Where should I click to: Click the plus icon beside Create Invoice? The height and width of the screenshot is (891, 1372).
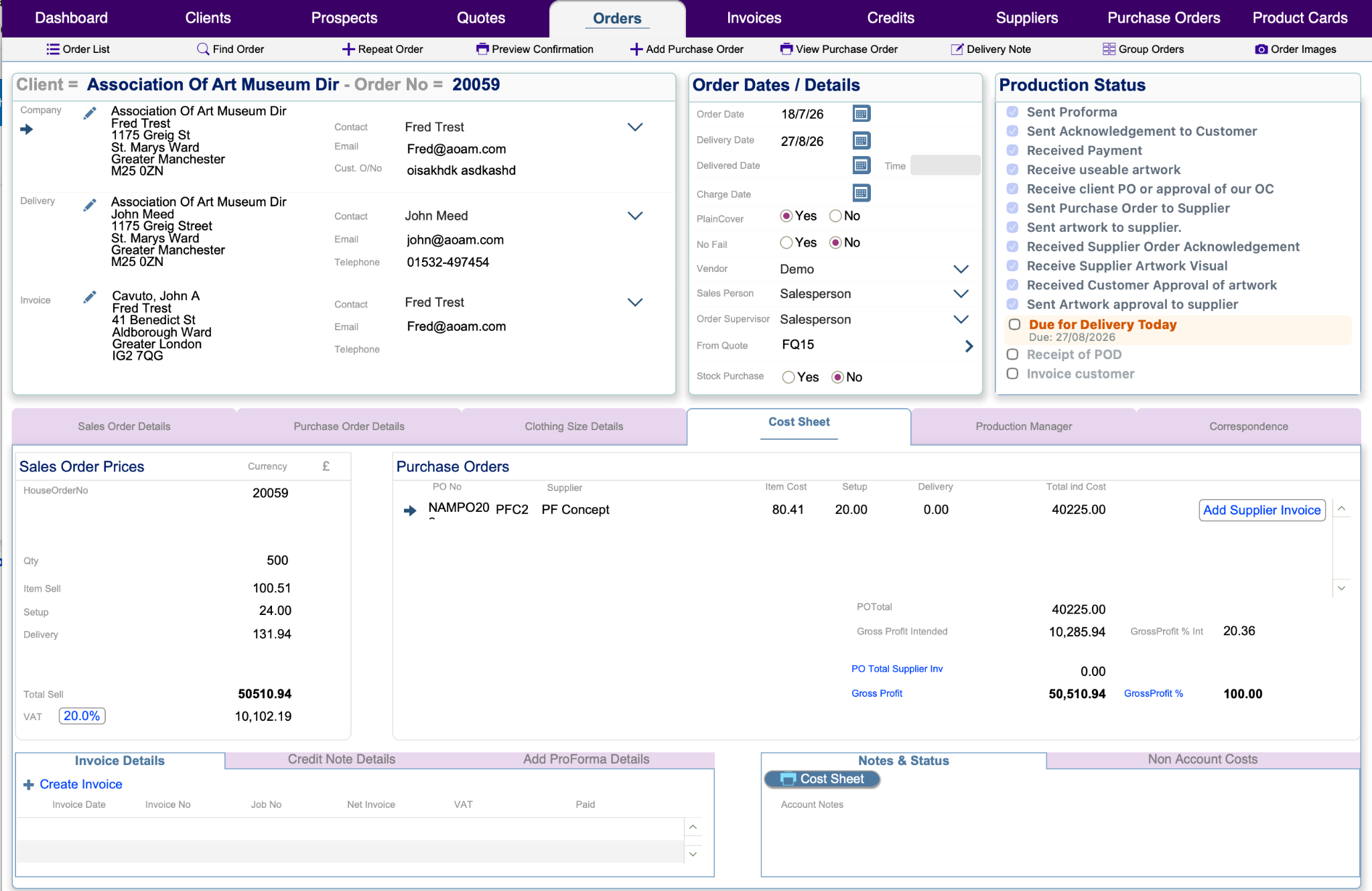click(29, 784)
